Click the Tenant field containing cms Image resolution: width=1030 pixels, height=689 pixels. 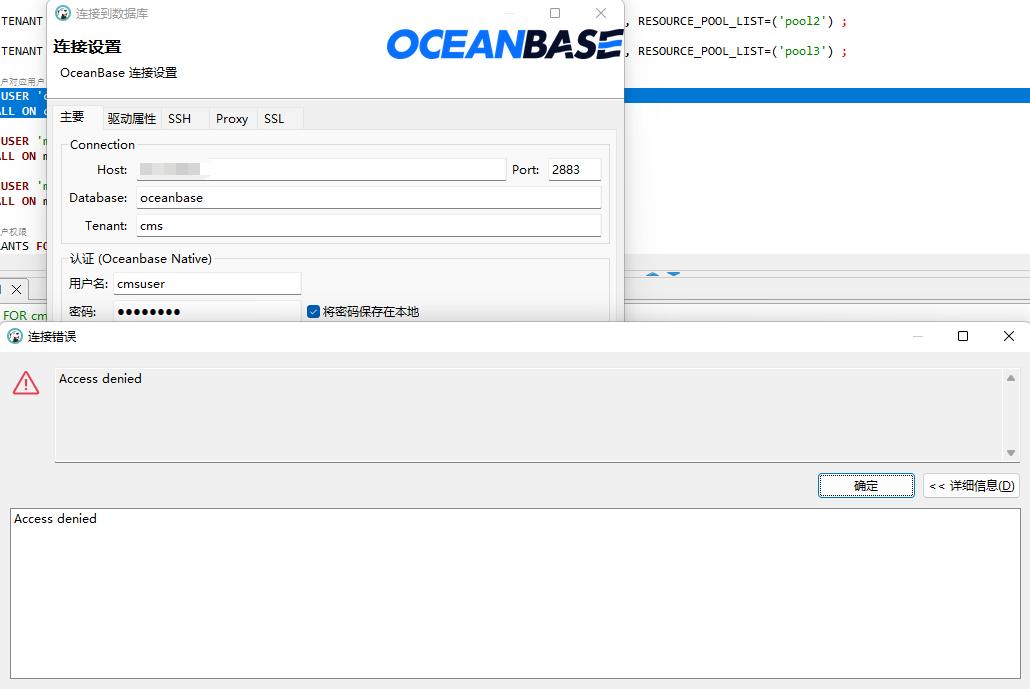click(x=369, y=225)
